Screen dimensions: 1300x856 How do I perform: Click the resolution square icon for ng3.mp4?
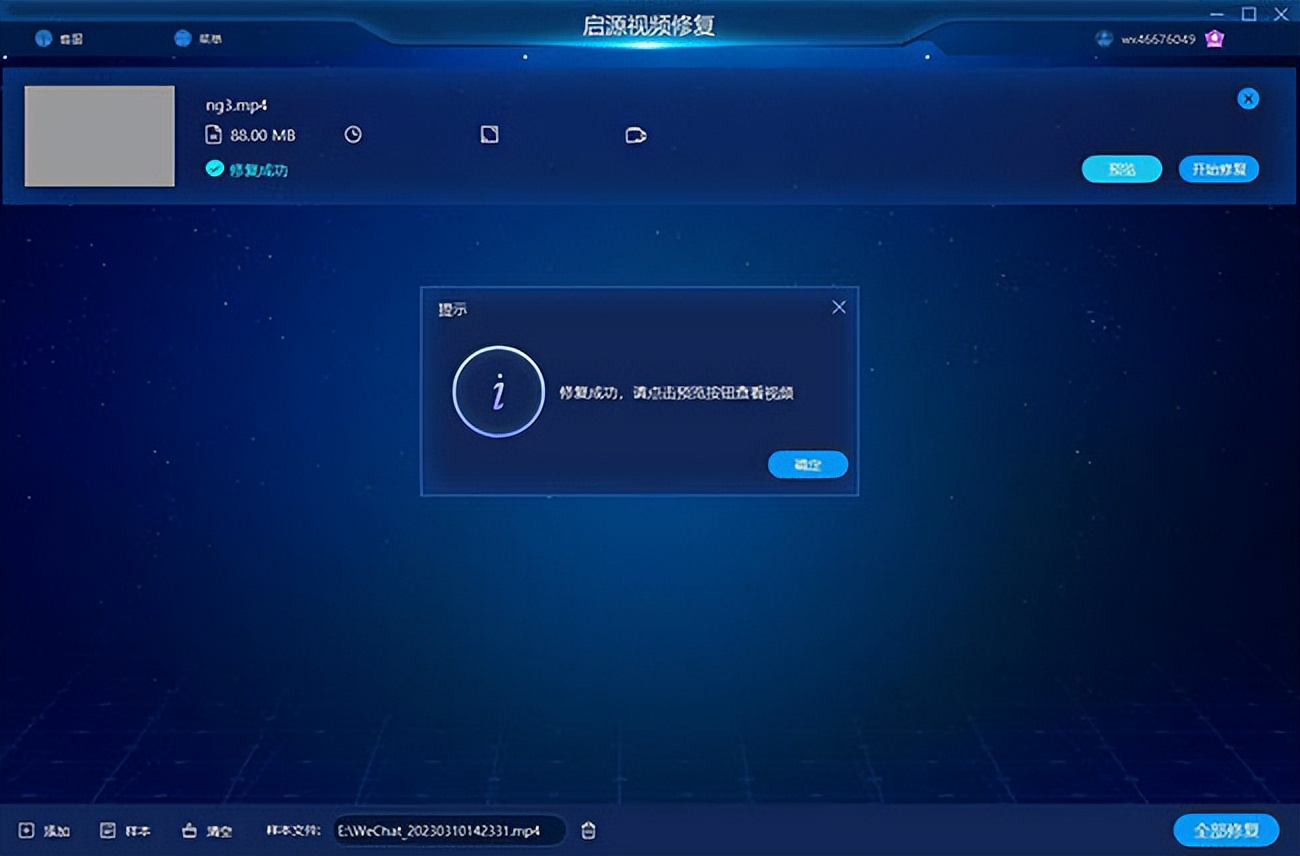489,135
